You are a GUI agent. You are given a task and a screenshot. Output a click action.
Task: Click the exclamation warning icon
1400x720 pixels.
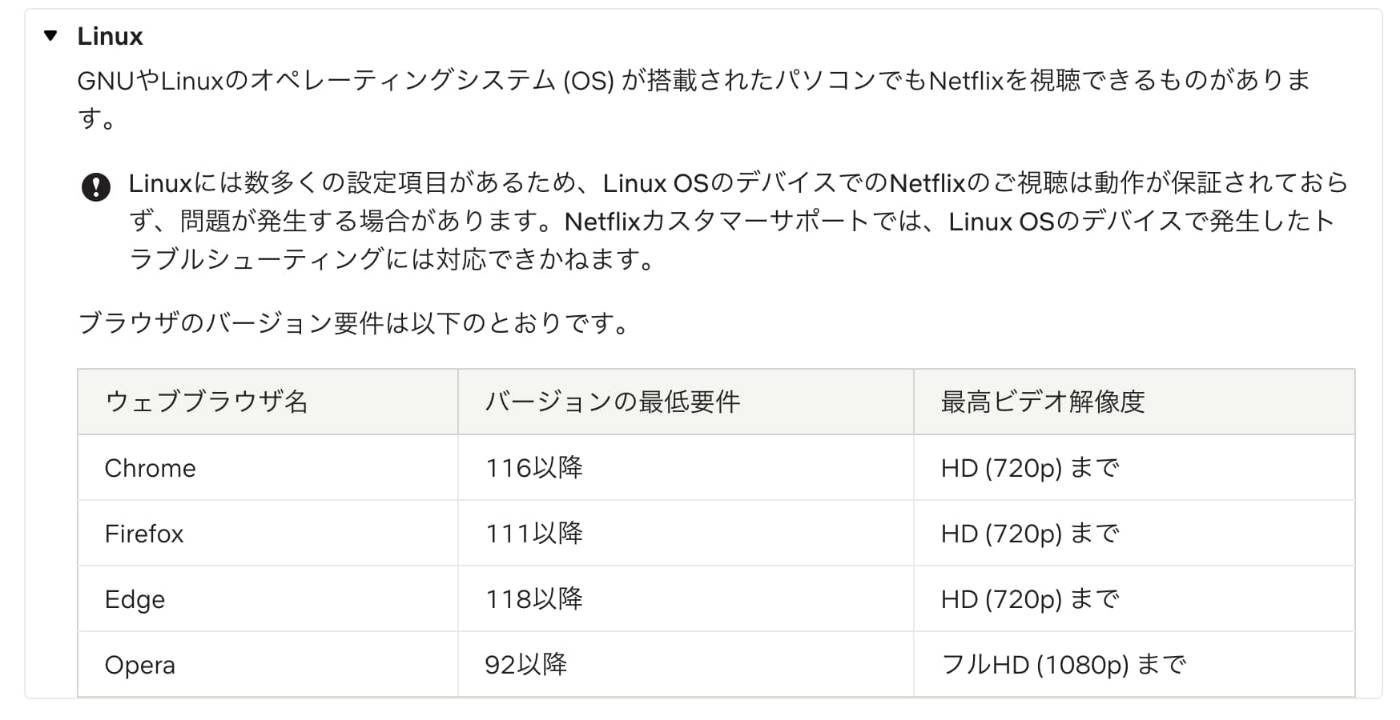pos(96,186)
